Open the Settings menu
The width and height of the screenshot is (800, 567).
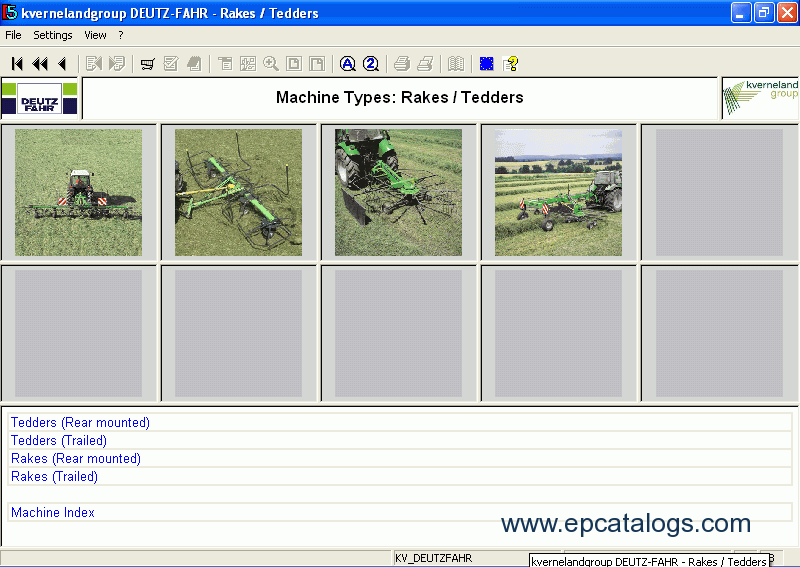(53, 35)
